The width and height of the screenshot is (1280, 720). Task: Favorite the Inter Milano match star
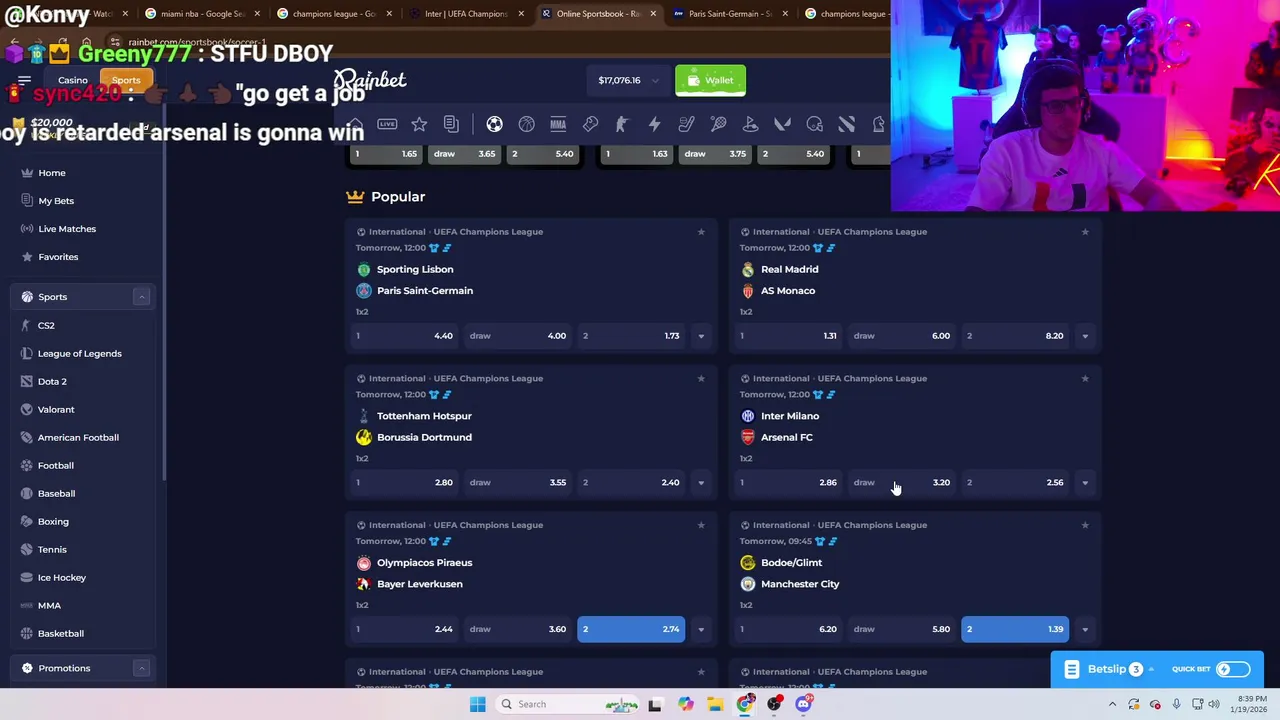[1085, 378]
